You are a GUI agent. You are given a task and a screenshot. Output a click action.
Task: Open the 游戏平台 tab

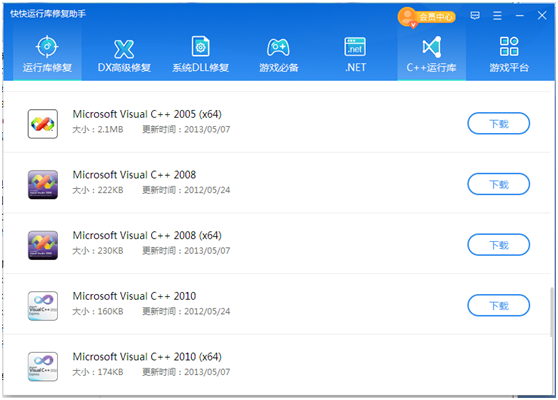[x=509, y=54]
